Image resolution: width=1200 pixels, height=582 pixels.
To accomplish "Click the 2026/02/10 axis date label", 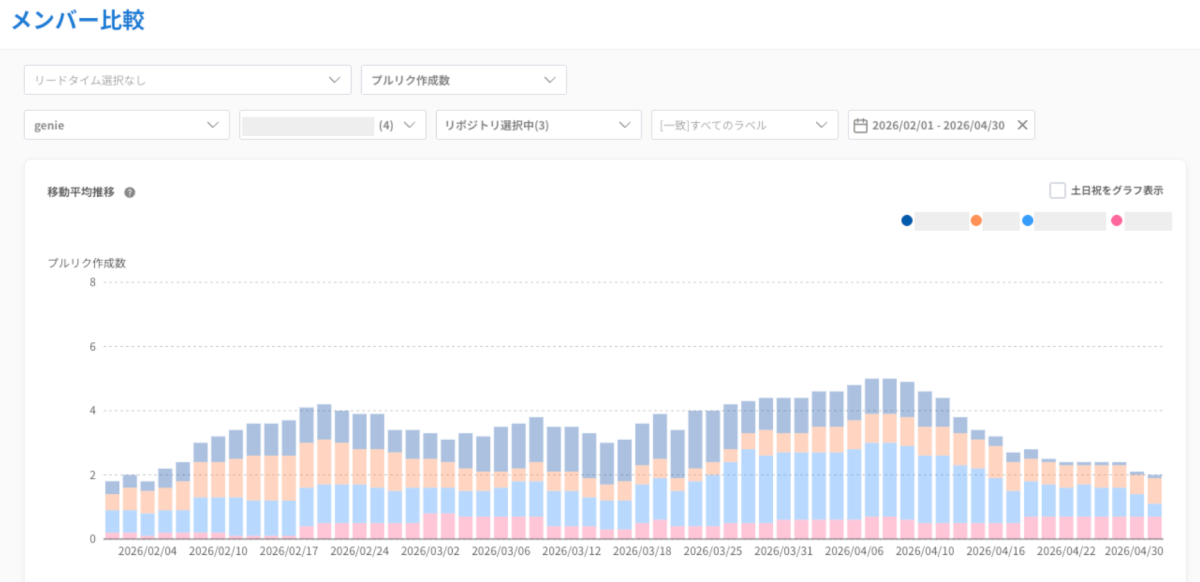I will point(219,551).
